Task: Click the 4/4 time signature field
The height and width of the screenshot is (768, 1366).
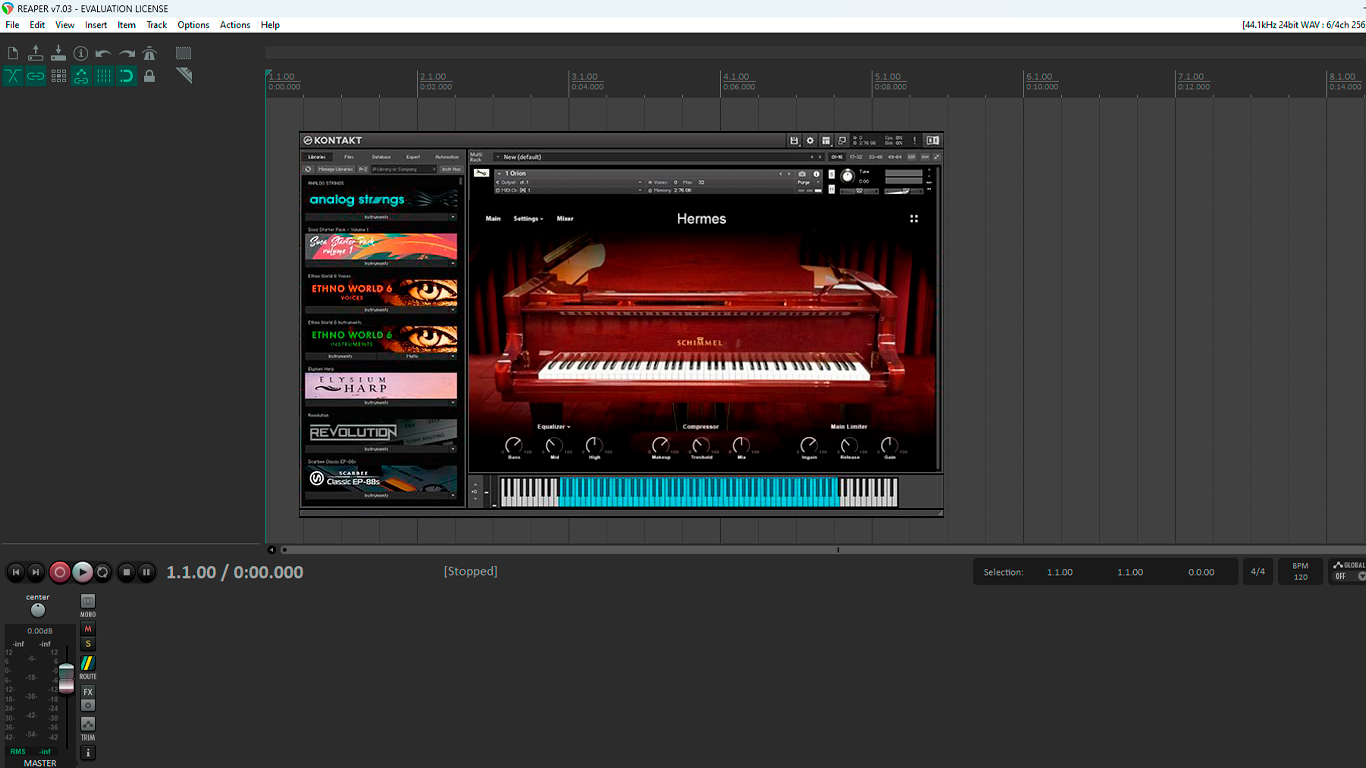Action: point(1258,572)
